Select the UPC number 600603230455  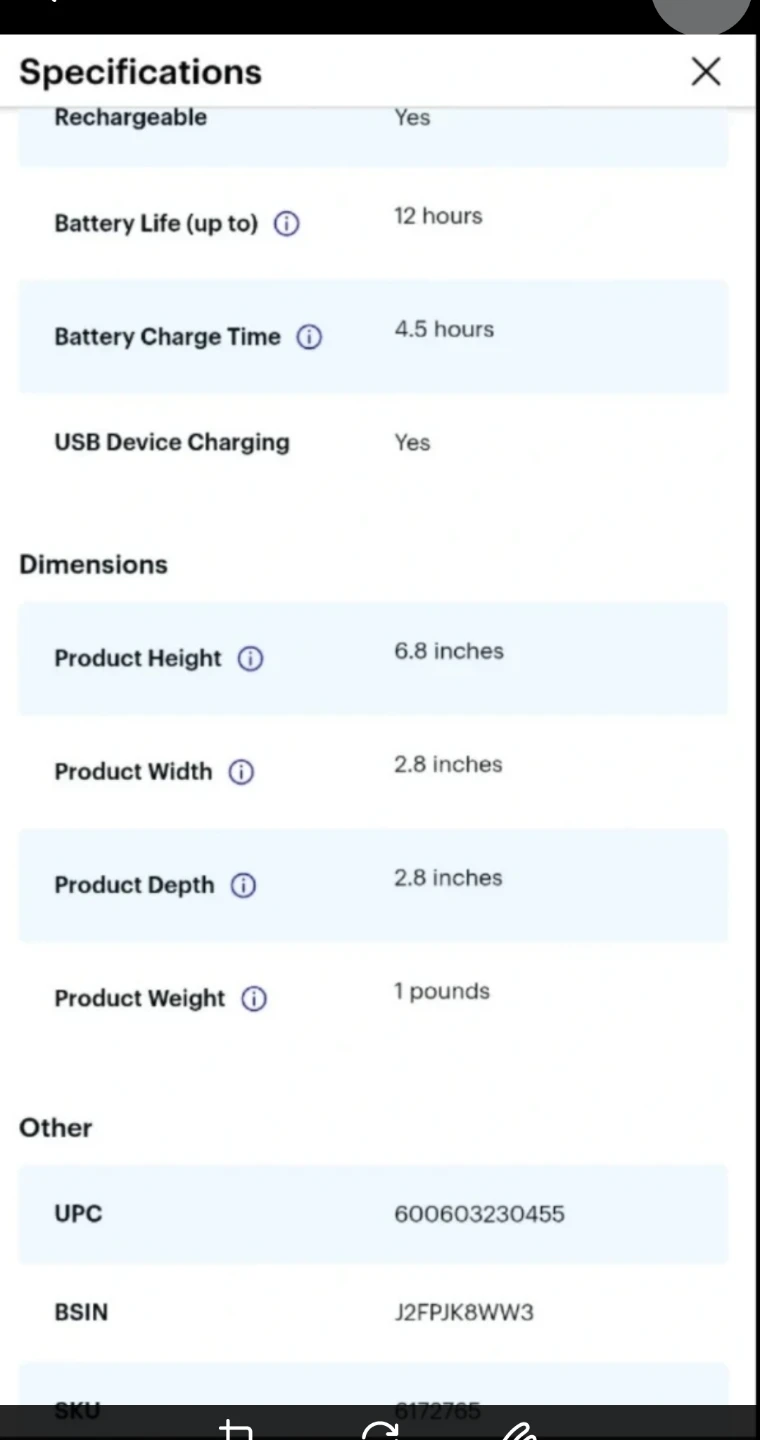click(479, 1214)
